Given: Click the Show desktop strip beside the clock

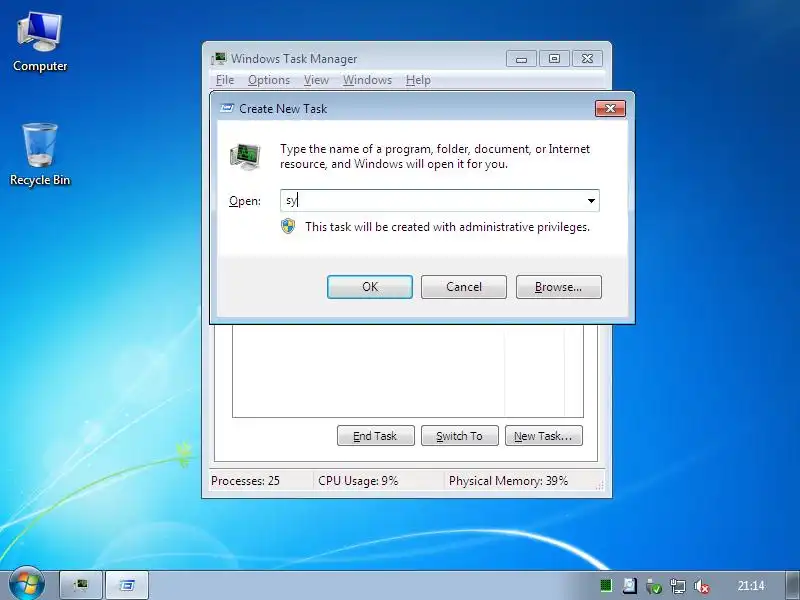Looking at the screenshot, I should pos(792,586).
